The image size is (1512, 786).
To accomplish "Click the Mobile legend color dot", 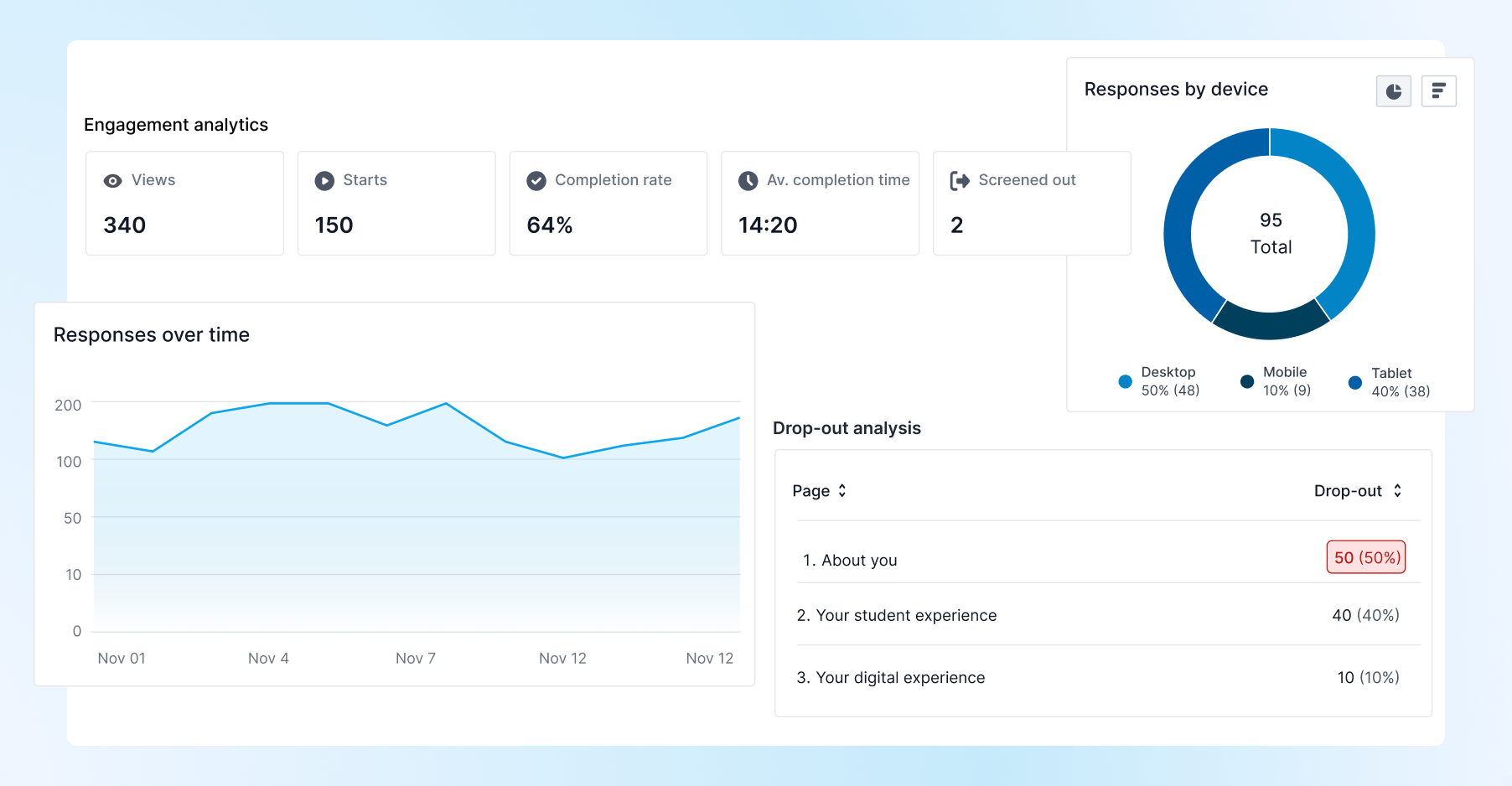I will pos(1247,382).
